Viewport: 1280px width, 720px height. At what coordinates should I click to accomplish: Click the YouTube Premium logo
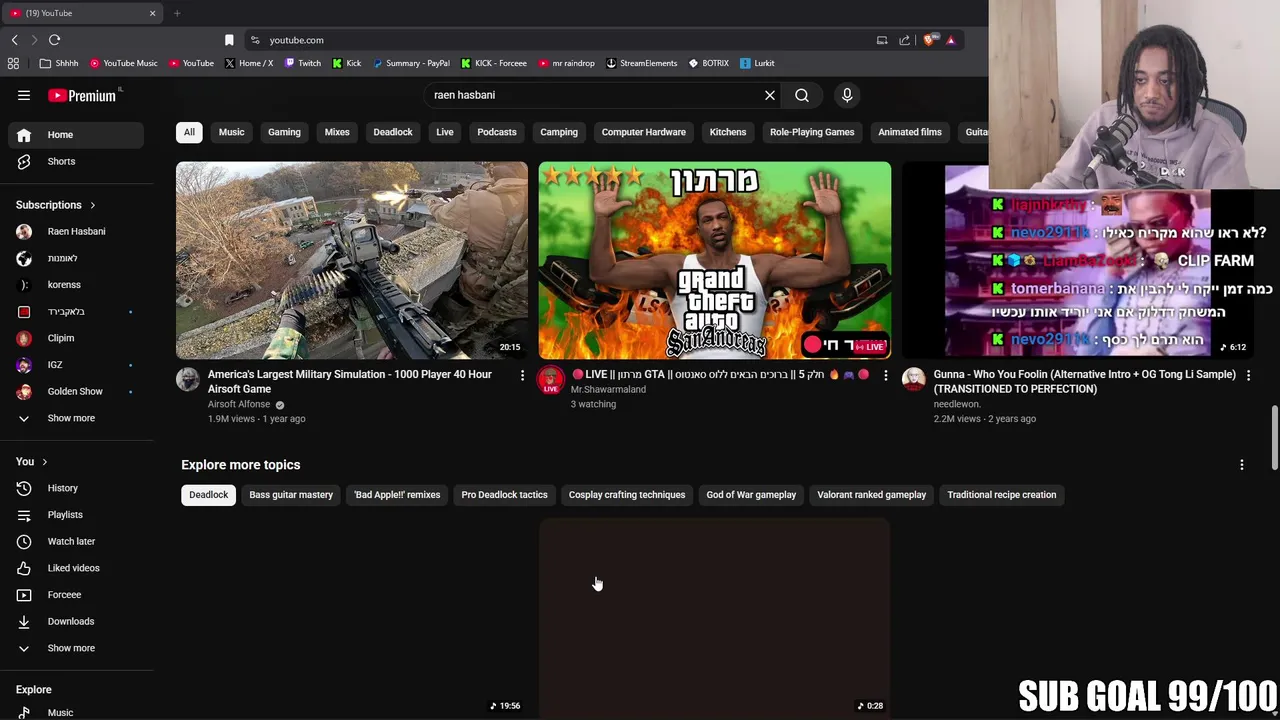(x=82, y=96)
